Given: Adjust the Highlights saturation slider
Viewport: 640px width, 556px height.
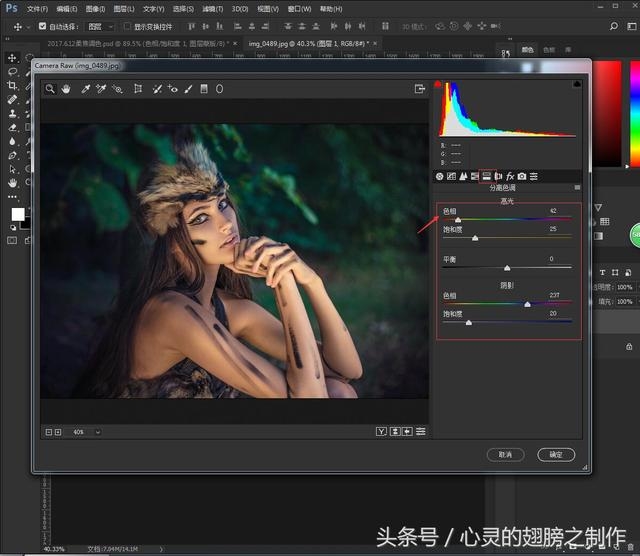Looking at the screenshot, I should point(475,238).
